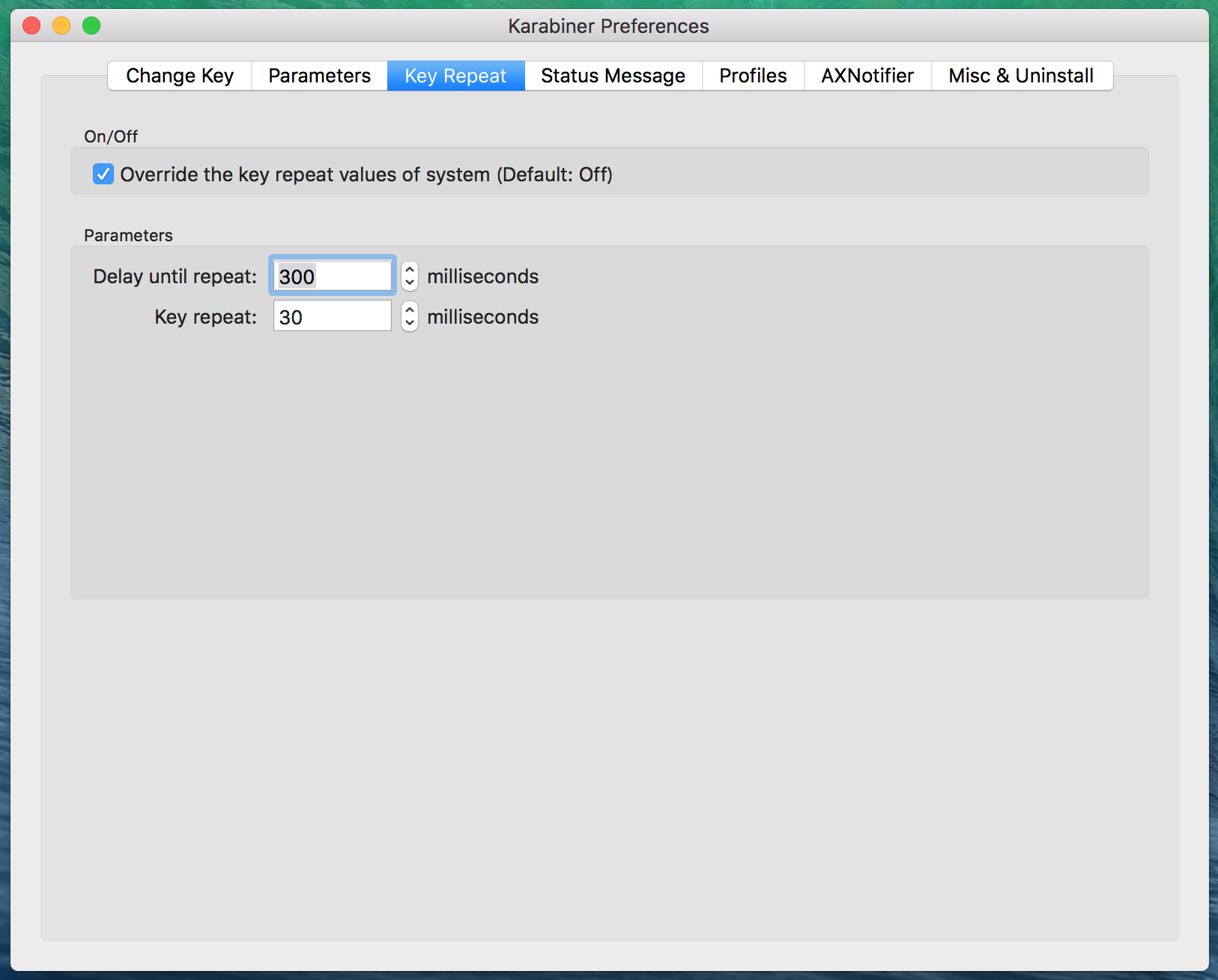
Task: Switch to the Profiles tab
Action: coord(754,76)
